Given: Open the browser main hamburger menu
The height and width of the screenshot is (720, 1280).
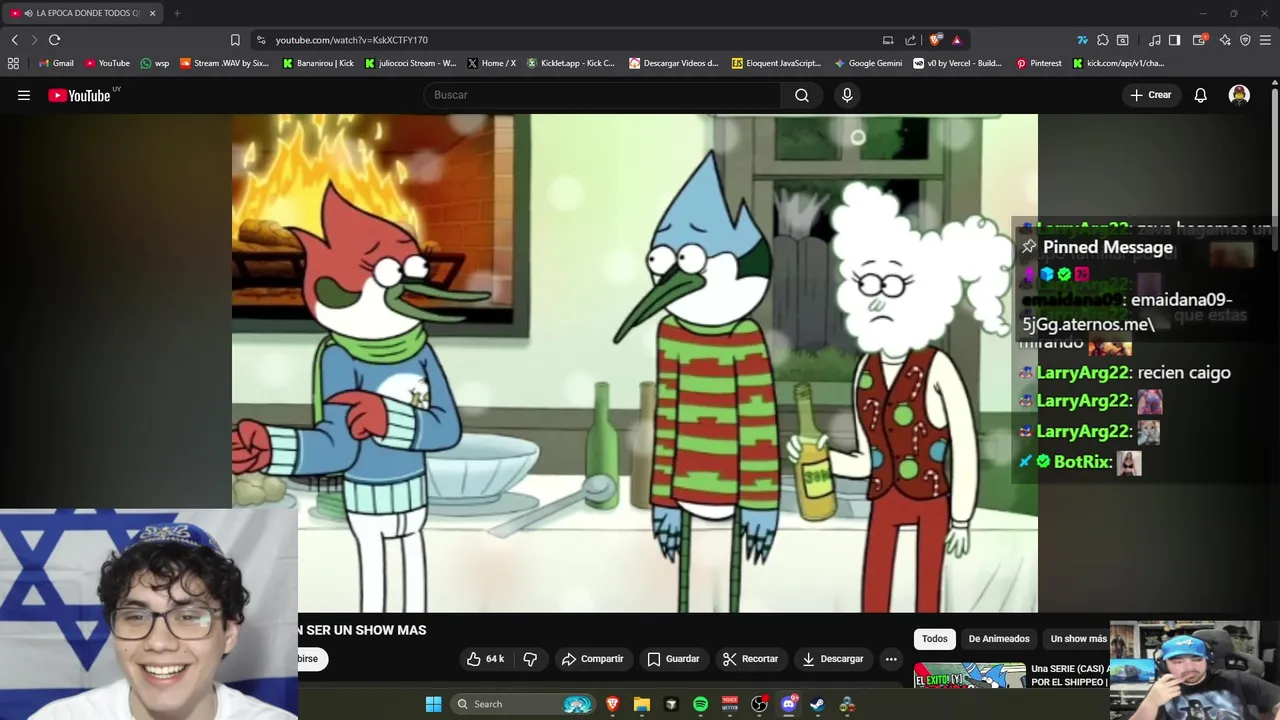Looking at the screenshot, I should point(1265,40).
